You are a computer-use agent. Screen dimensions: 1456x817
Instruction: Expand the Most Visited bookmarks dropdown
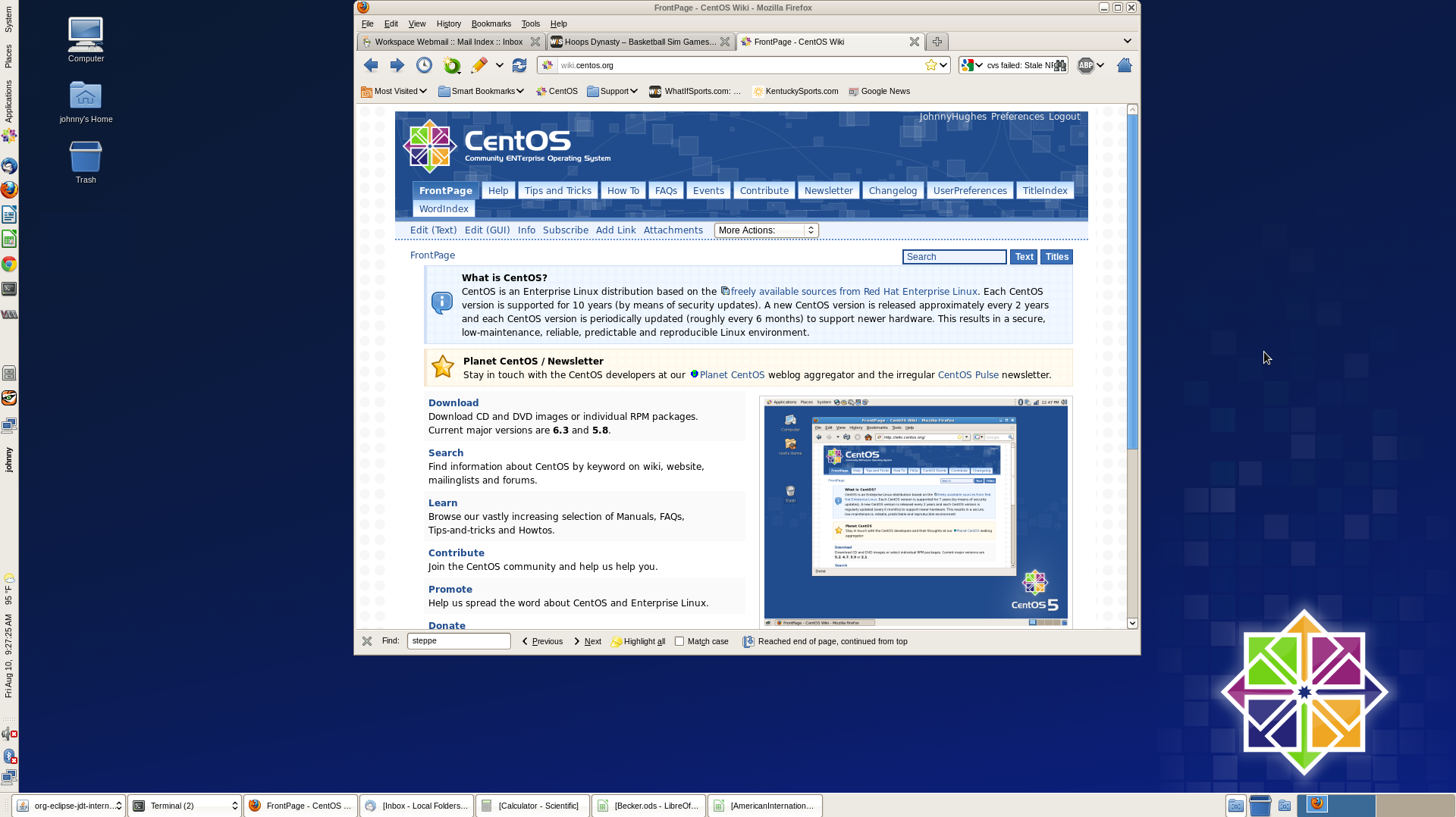coord(394,91)
